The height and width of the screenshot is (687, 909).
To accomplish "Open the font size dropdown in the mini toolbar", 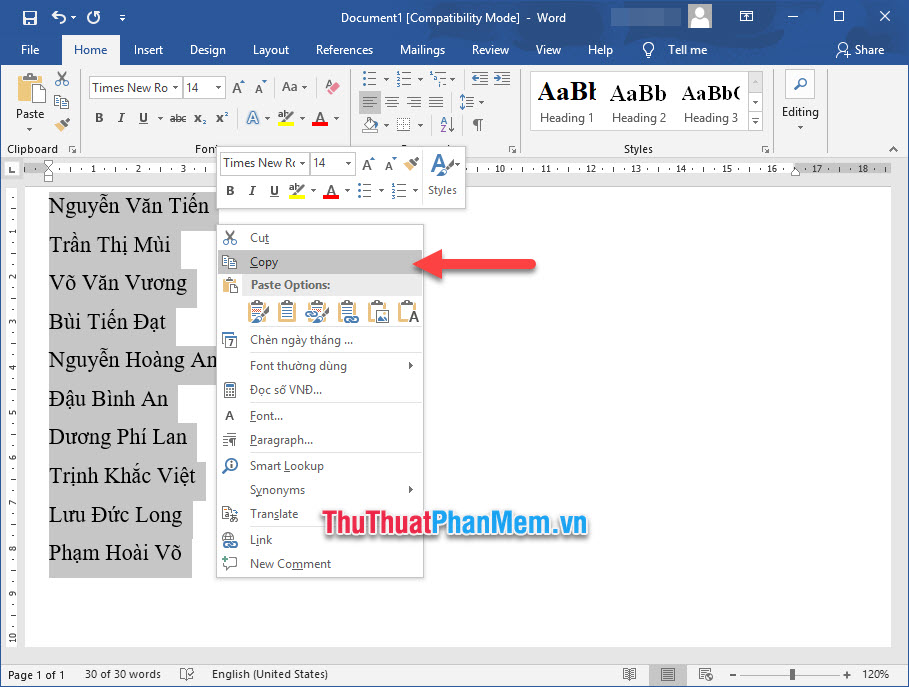I will tap(347, 163).
